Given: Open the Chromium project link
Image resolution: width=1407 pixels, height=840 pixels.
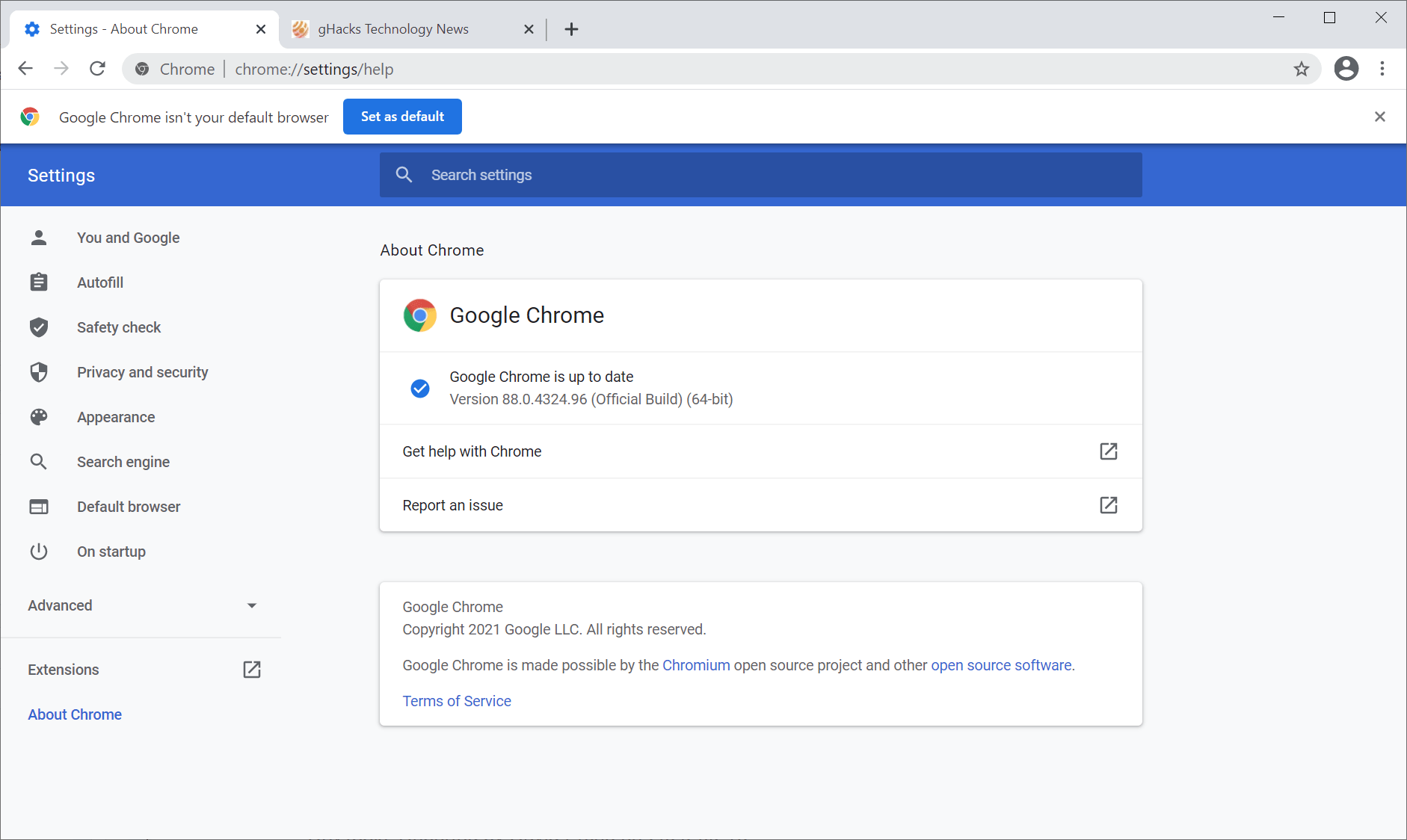Looking at the screenshot, I should (x=696, y=665).
